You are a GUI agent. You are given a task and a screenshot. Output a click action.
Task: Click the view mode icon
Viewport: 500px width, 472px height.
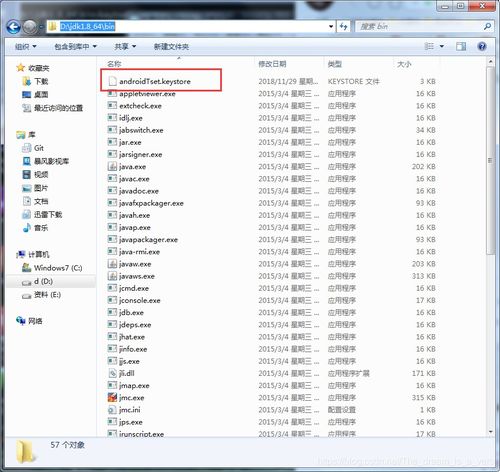pyautogui.click(x=429, y=46)
